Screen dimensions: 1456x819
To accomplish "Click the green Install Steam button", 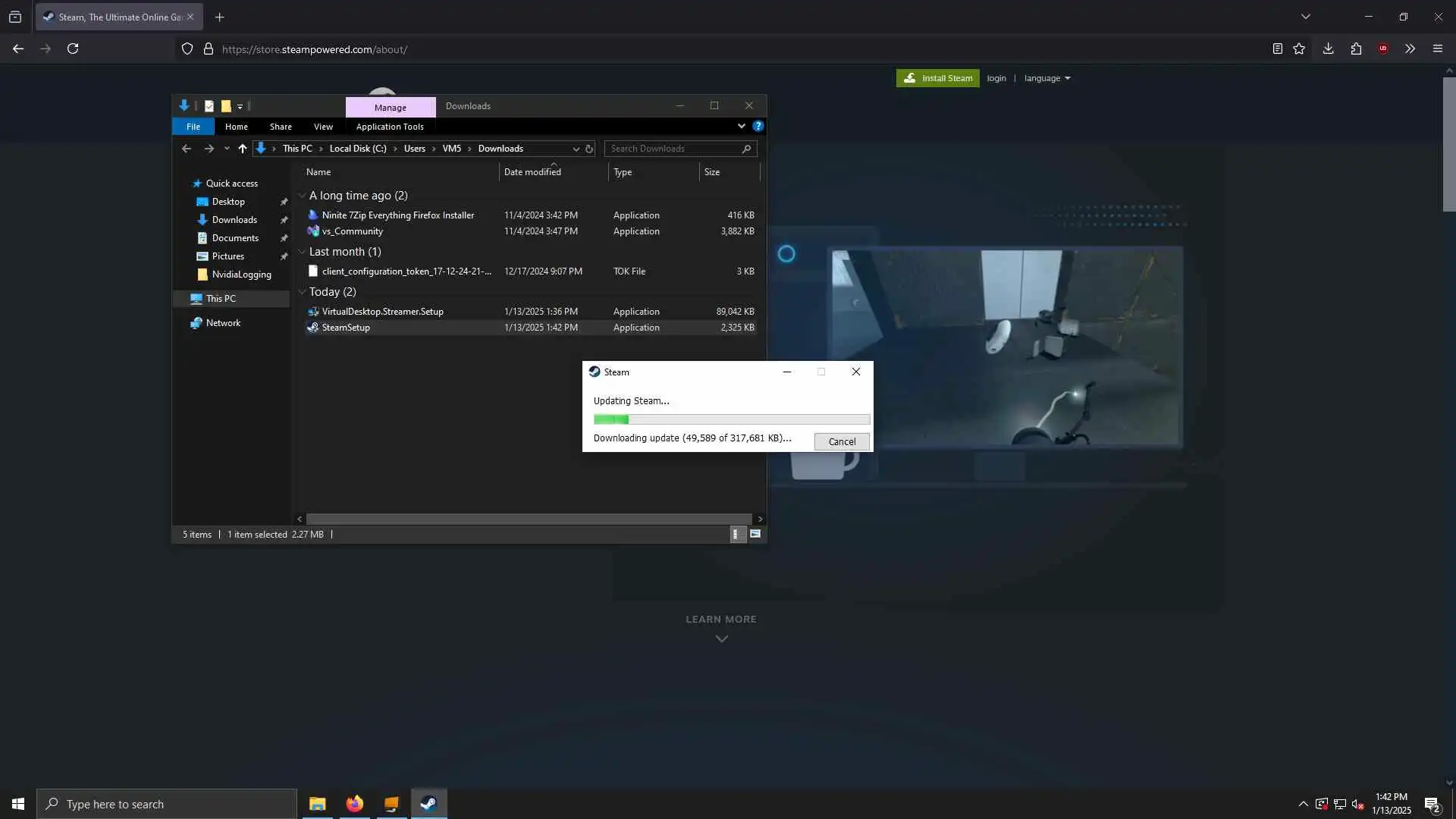I will pos(937,78).
